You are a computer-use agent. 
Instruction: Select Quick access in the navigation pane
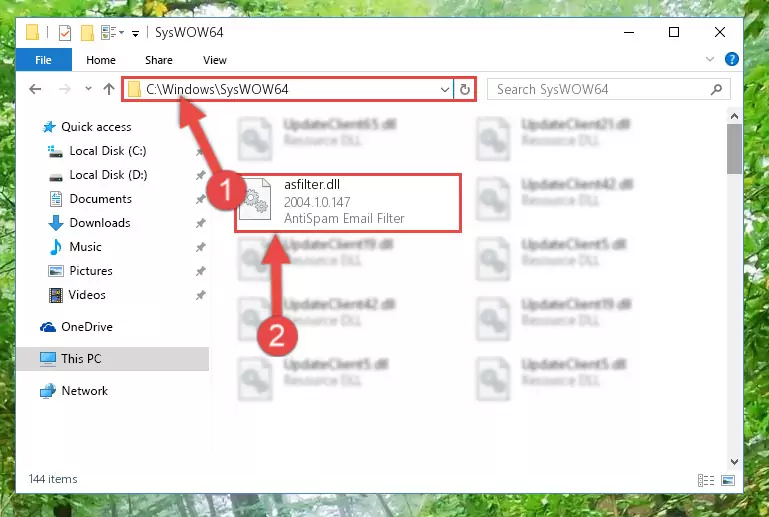96,127
